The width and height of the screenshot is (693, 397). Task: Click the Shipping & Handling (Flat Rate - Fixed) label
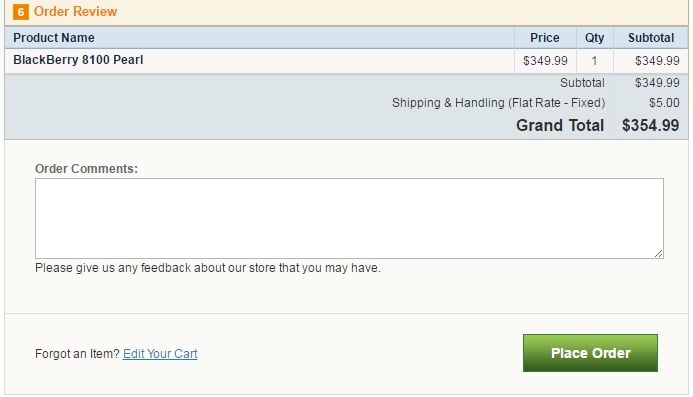(498, 103)
